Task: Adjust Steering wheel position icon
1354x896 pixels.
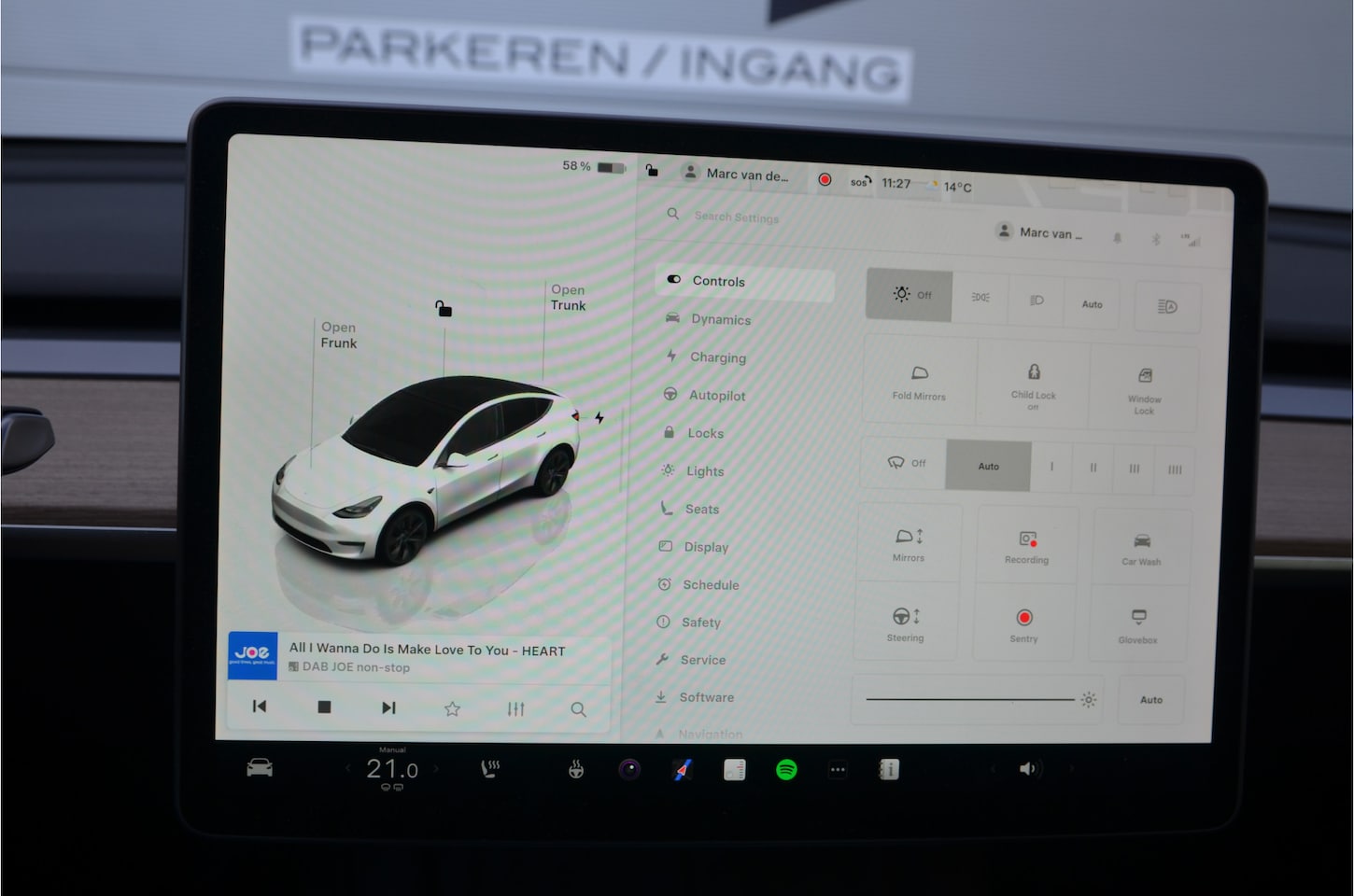Action: (x=907, y=623)
